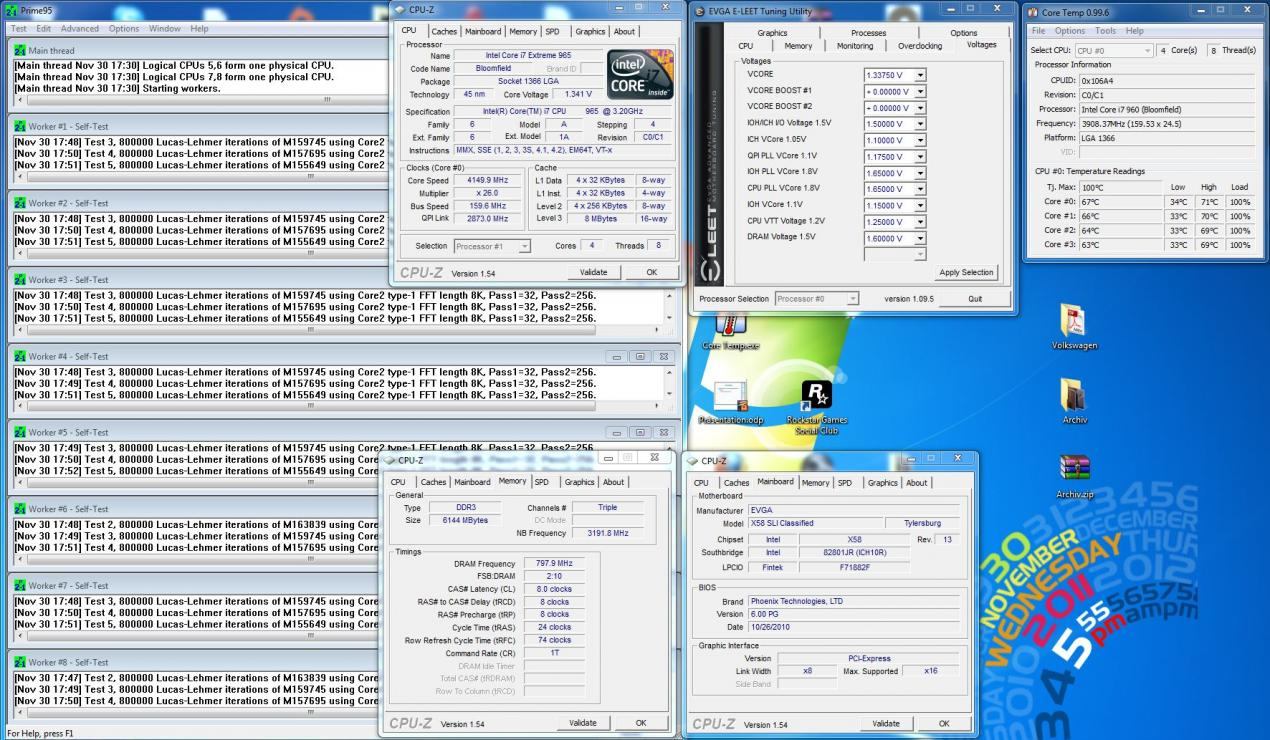Click the Worker #7 Self-Test window icon
Viewport: 1270px width, 740px height.
[18, 586]
